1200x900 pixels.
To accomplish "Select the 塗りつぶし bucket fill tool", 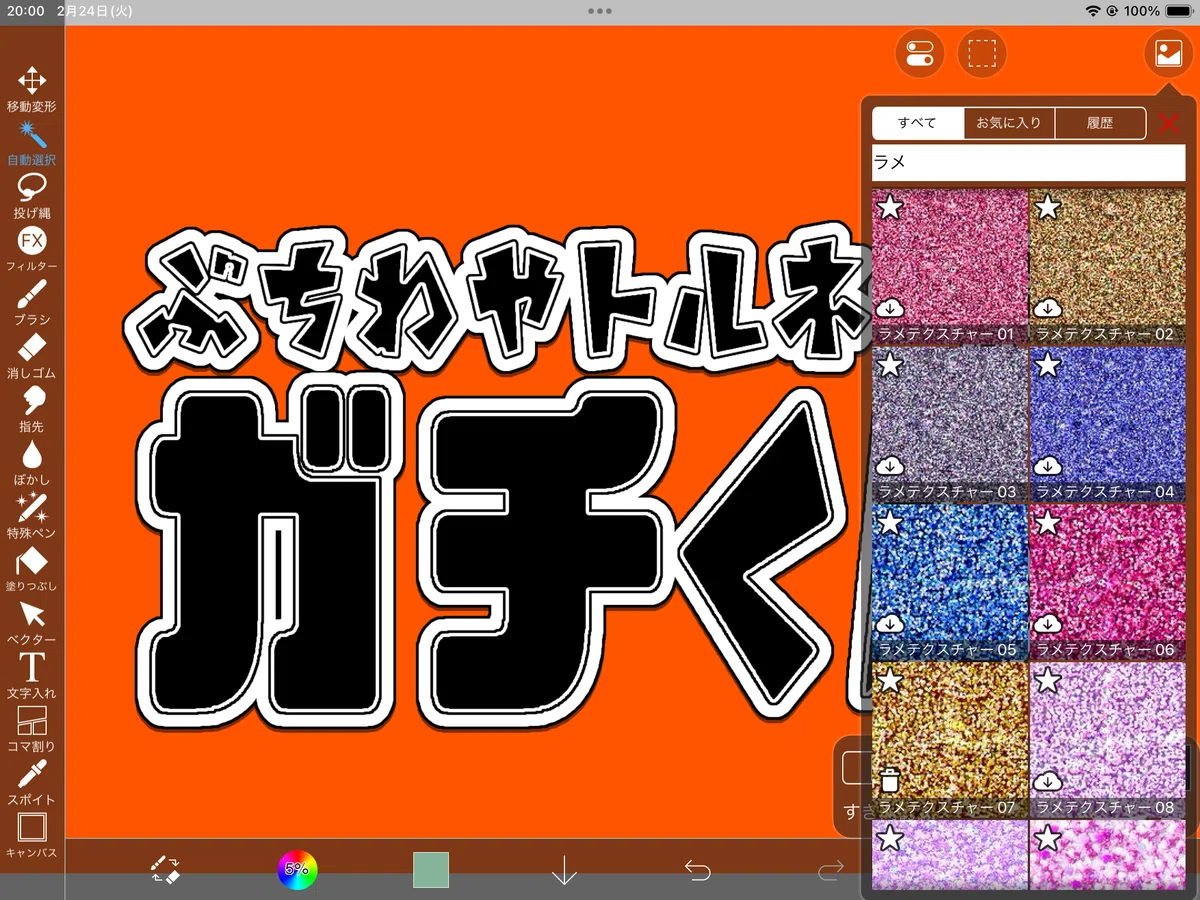I will pyautogui.click(x=32, y=569).
